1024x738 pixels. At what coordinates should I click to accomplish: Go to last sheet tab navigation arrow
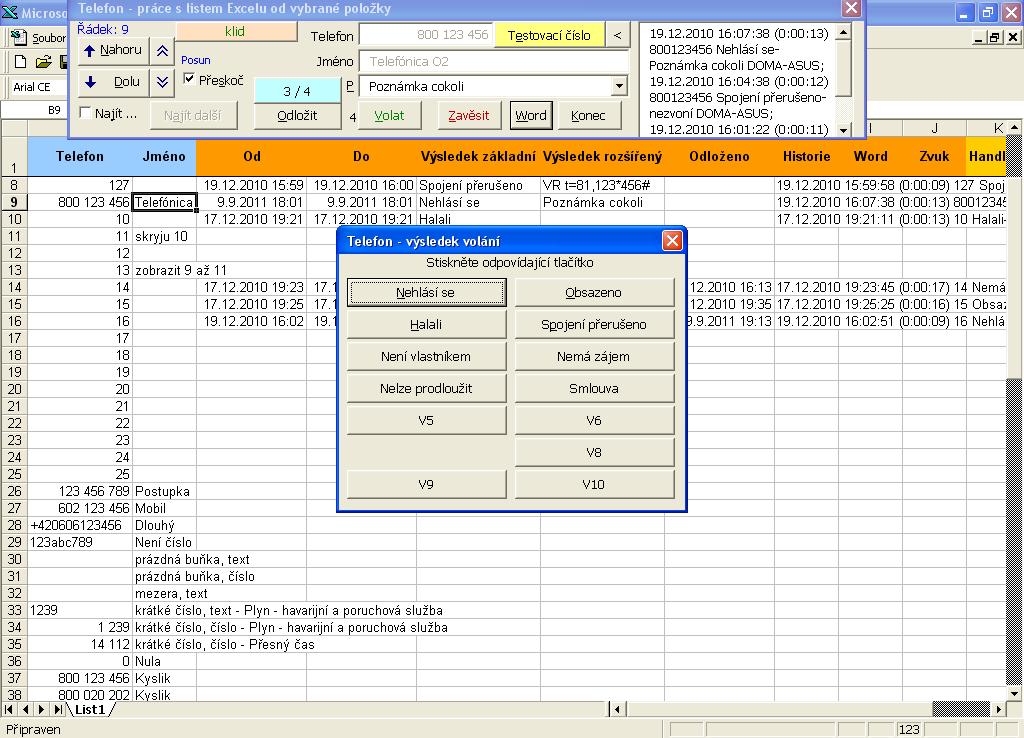point(58,709)
